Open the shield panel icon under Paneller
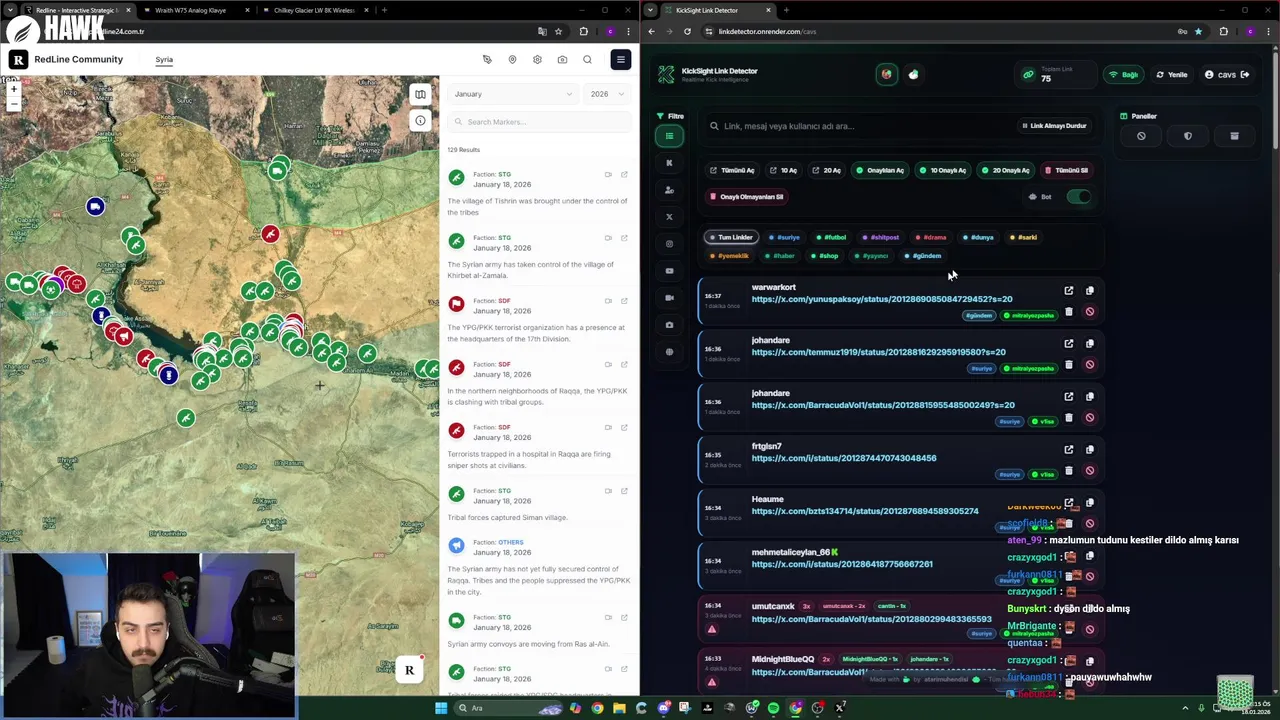Image resolution: width=1280 pixels, height=720 pixels. pos(1187,136)
